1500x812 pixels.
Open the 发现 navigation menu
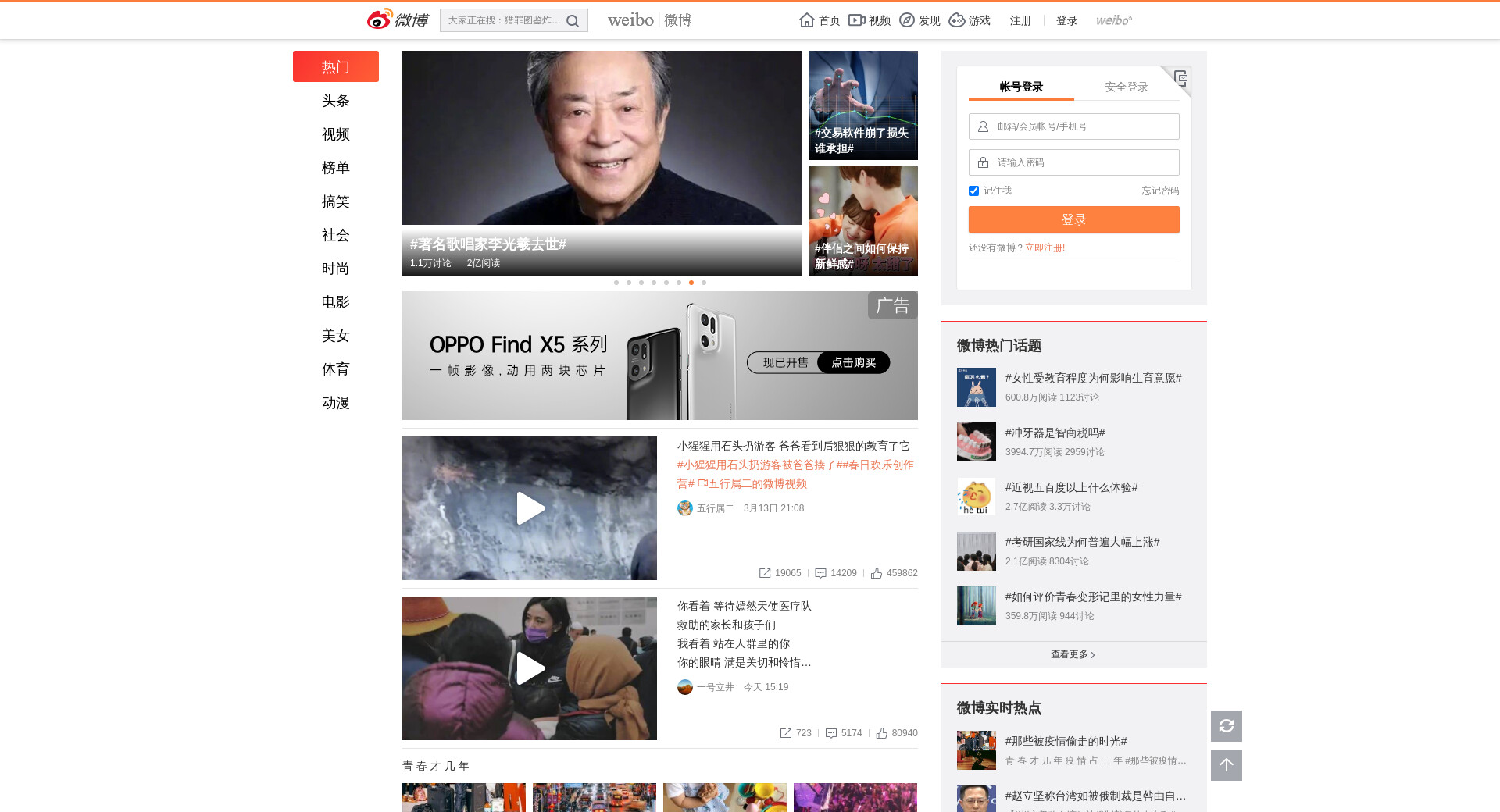[x=920, y=20]
